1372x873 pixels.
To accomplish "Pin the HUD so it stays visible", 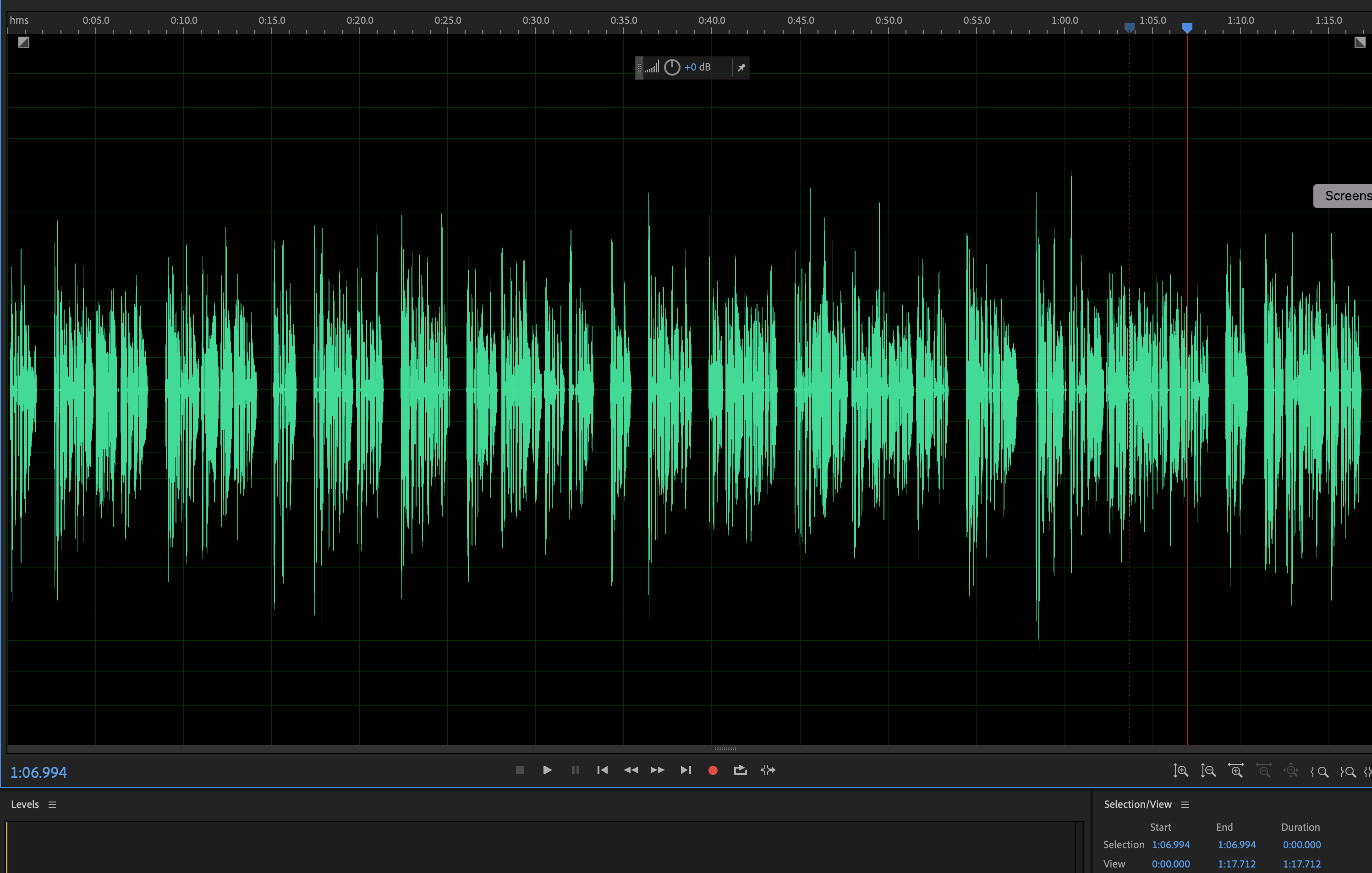I will click(741, 67).
